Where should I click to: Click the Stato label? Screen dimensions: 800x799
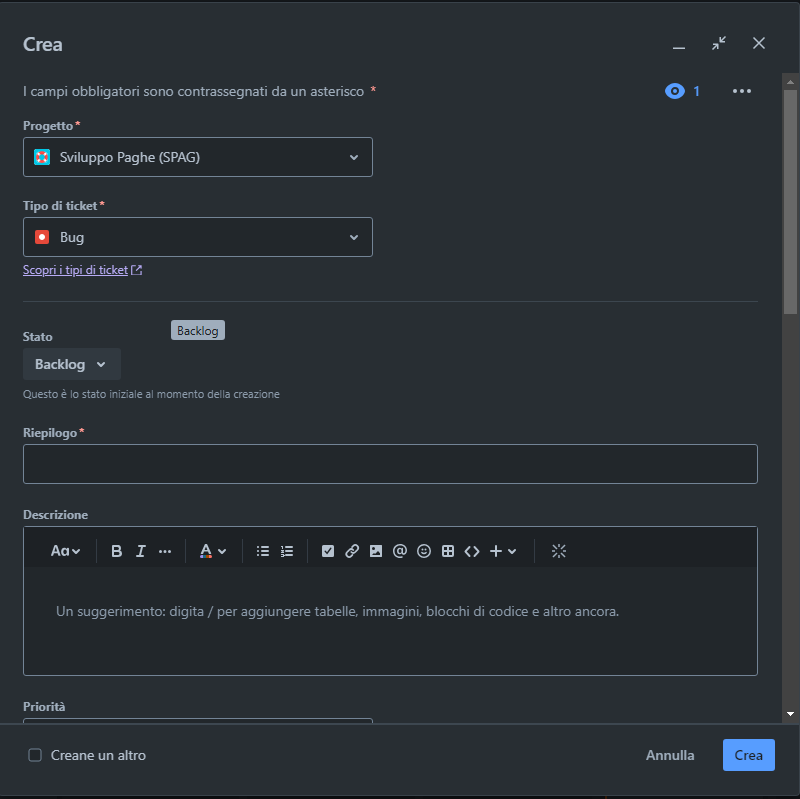point(37,337)
